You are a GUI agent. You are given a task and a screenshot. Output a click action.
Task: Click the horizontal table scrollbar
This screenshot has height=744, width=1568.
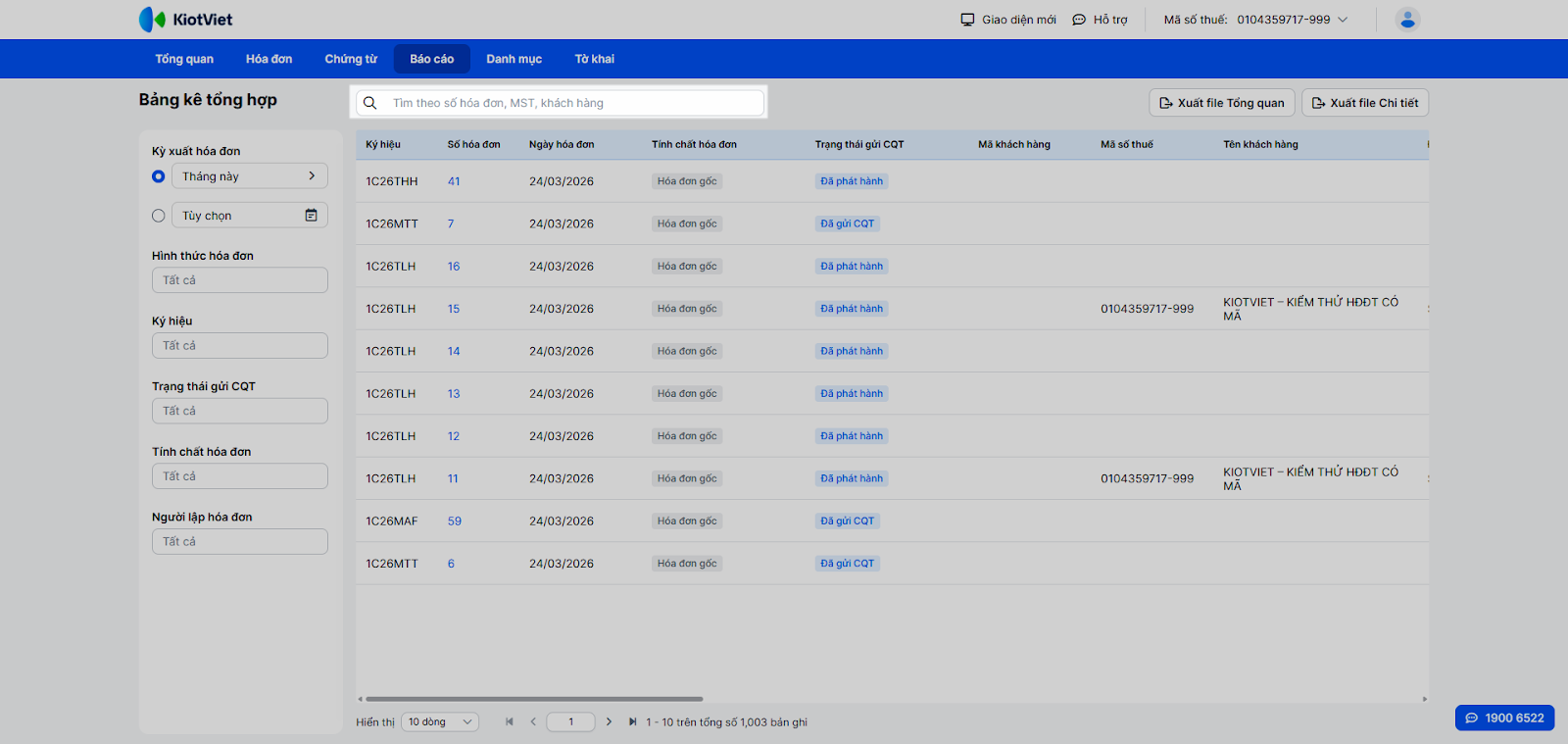coord(534,699)
